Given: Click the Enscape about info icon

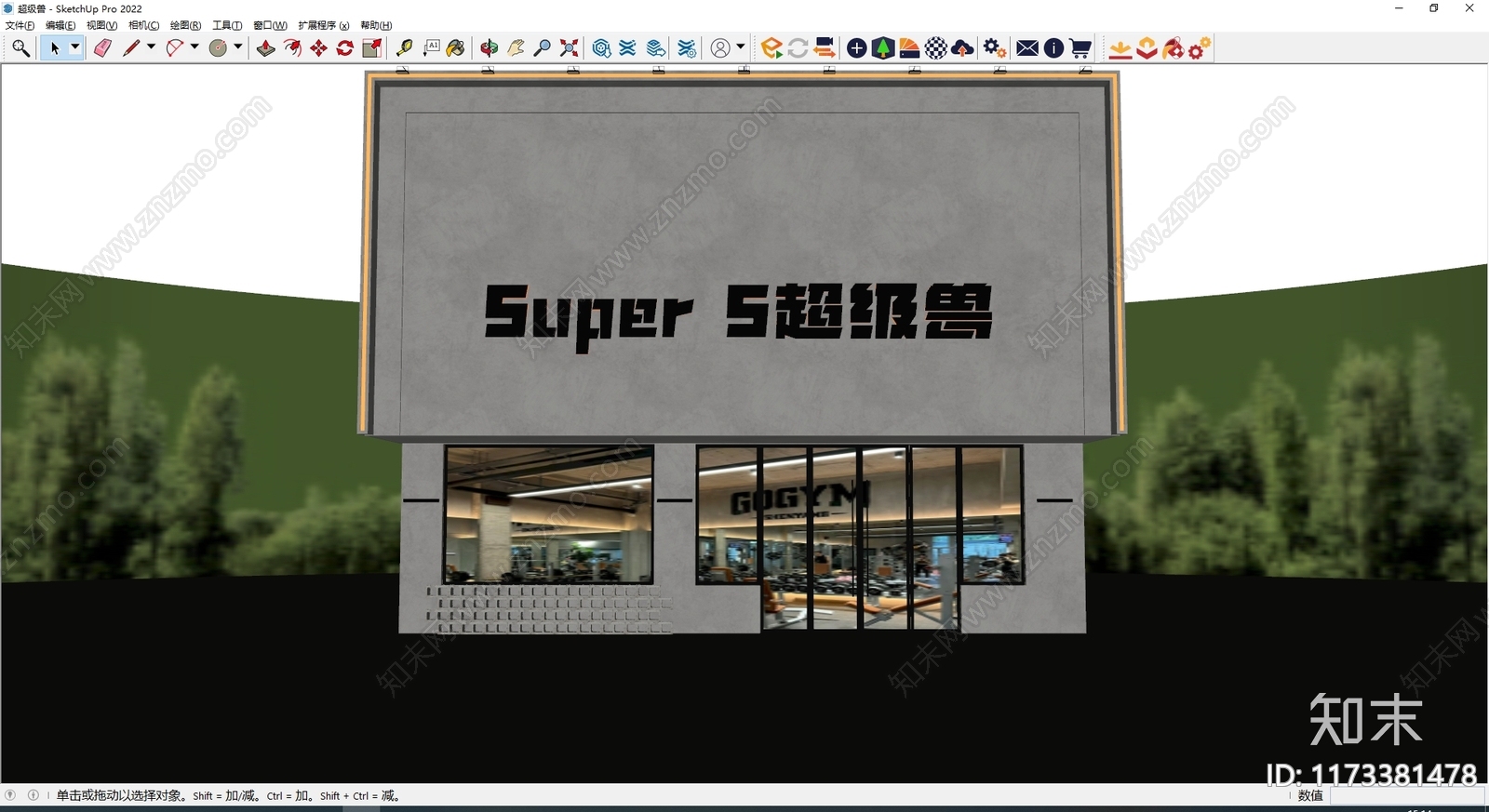Looking at the screenshot, I should tap(1053, 48).
